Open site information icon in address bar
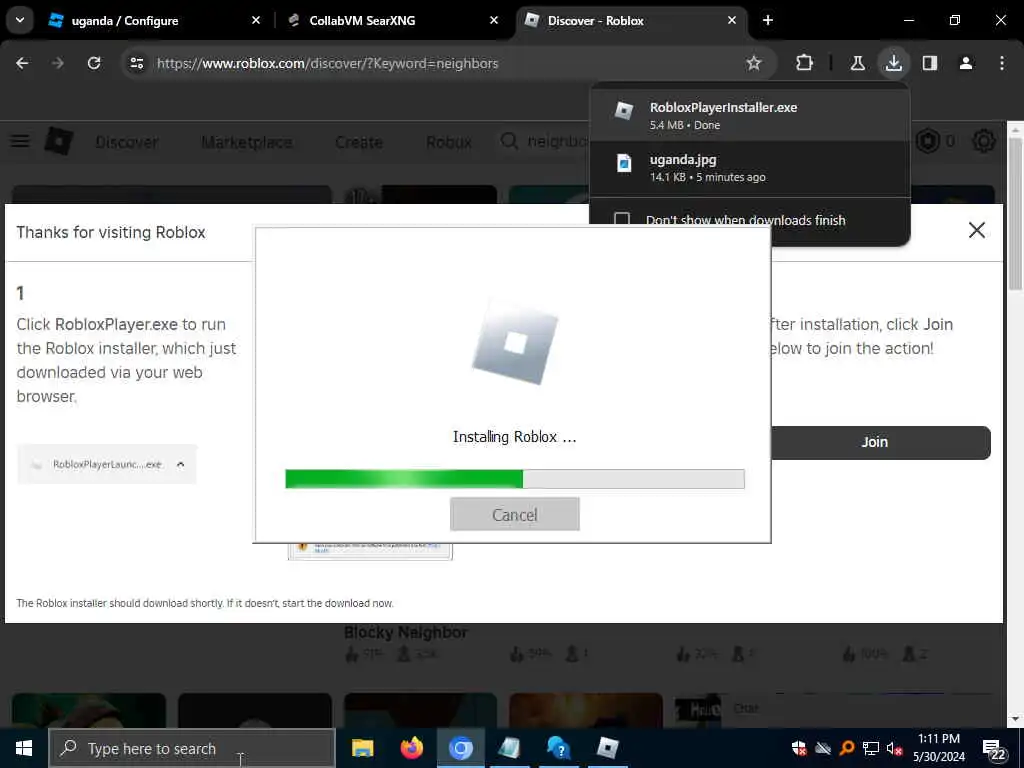This screenshot has width=1024, height=768. tap(136, 63)
